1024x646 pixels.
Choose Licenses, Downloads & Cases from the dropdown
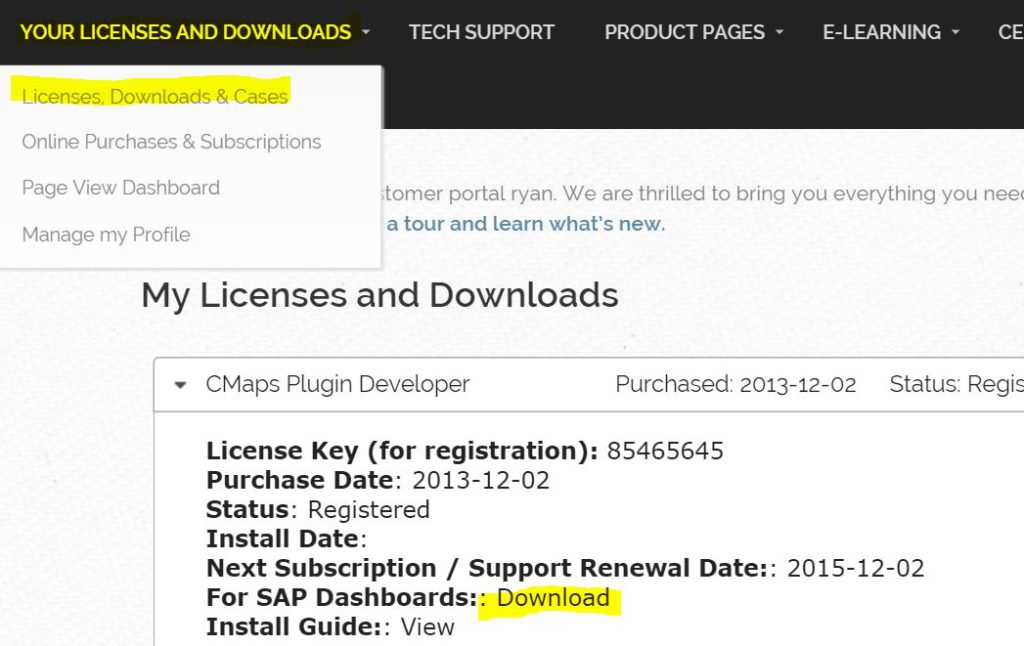pos(155,96)
